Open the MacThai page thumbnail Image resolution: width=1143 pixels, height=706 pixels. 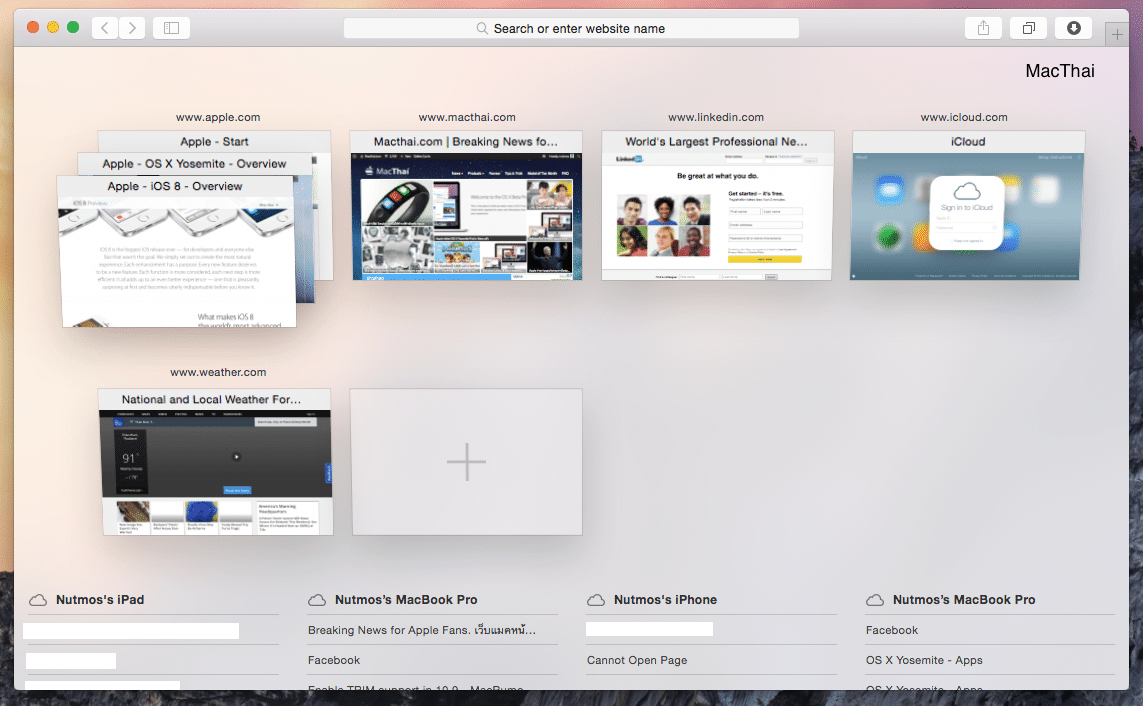pyautogui.click(x=467, y=216)
